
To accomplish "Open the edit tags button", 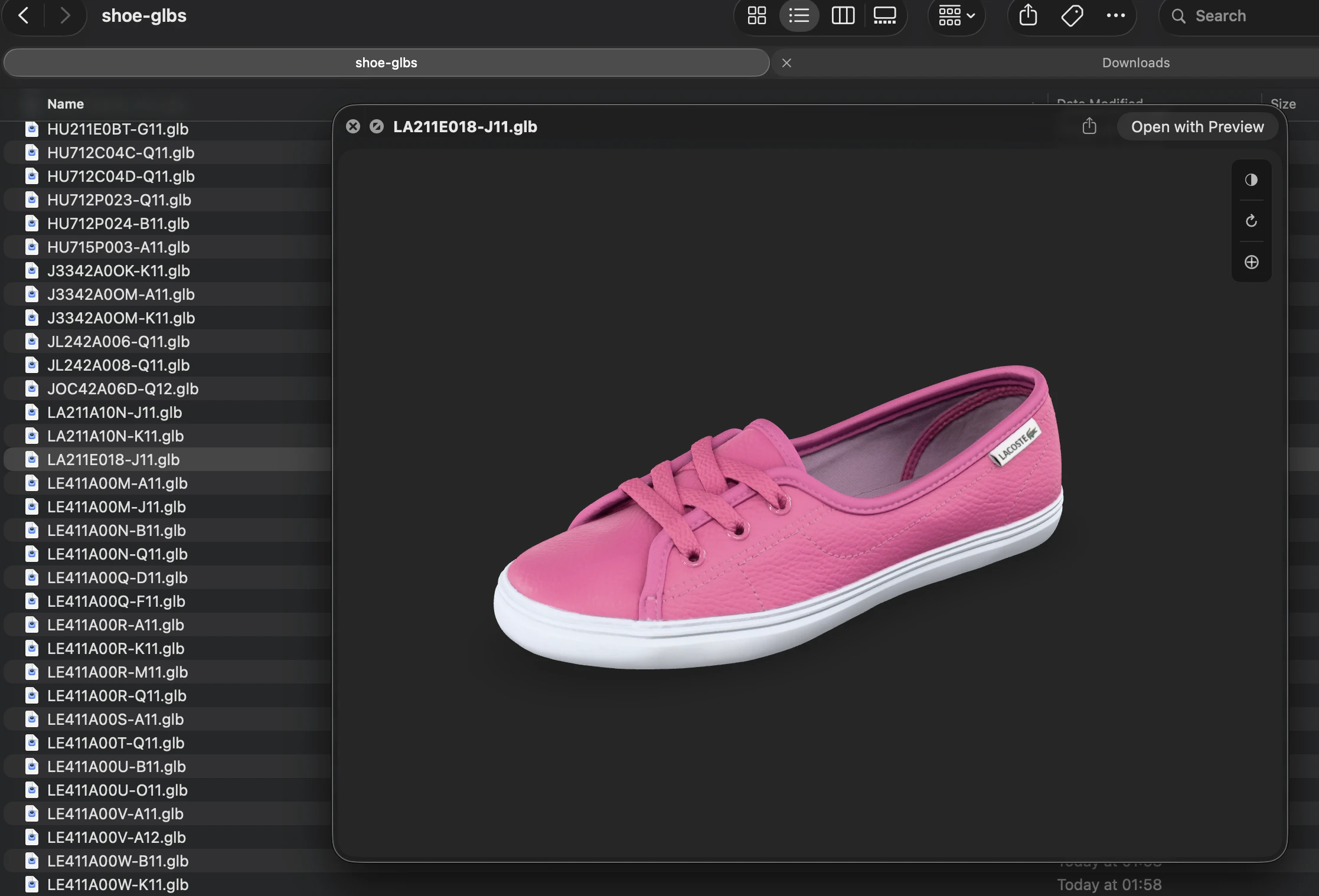I will 1072,16.
